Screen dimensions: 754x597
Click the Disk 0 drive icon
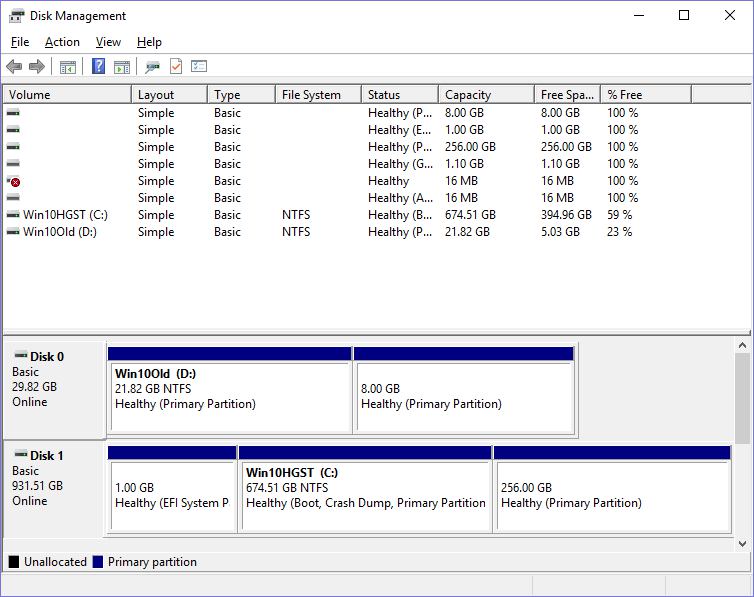point(21,356)
